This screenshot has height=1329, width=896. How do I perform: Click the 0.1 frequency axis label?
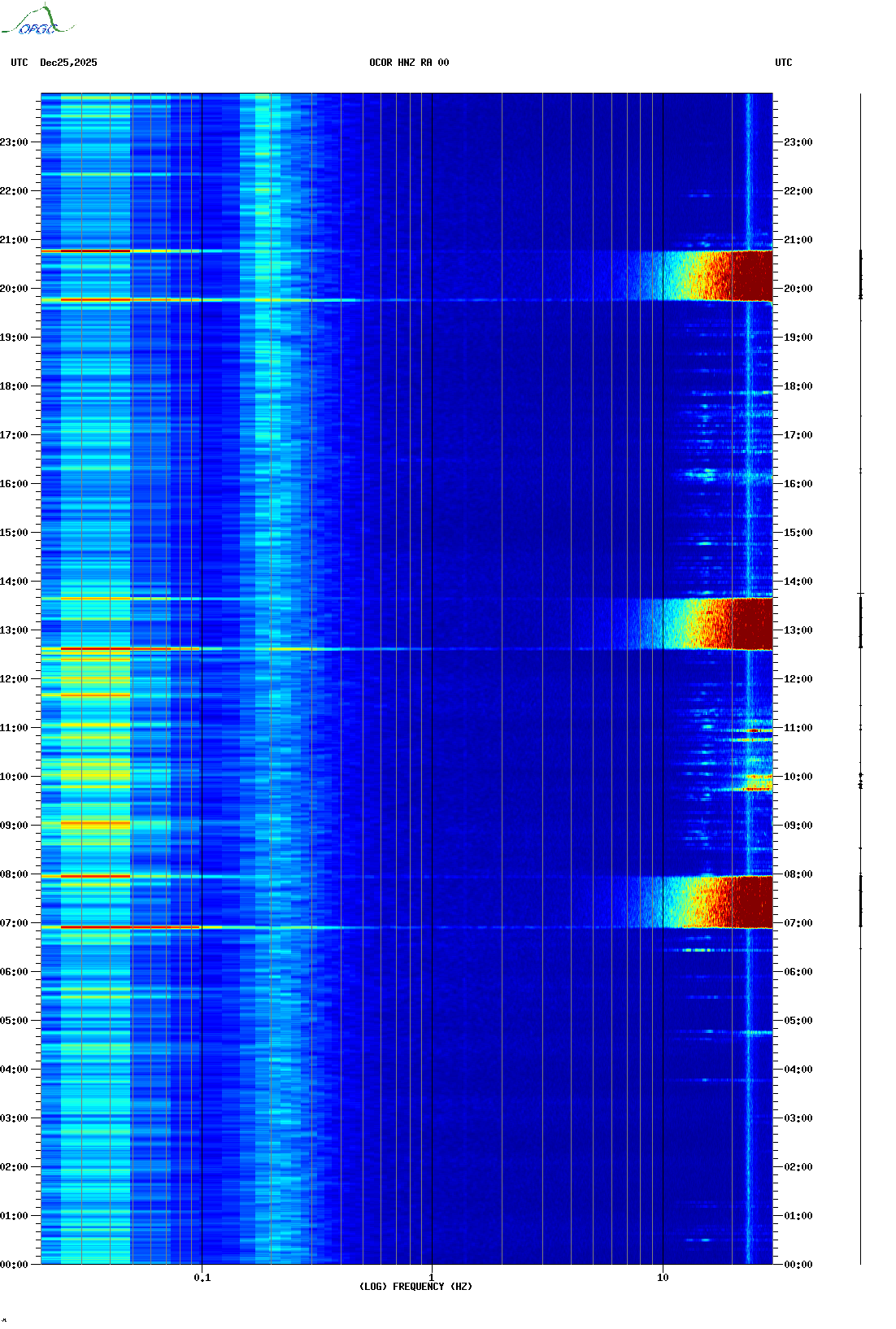pos(202,1278)
